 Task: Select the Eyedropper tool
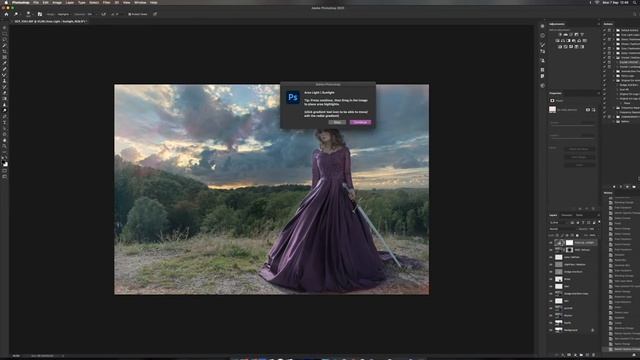pyautogui.click(x=4, y=63)
